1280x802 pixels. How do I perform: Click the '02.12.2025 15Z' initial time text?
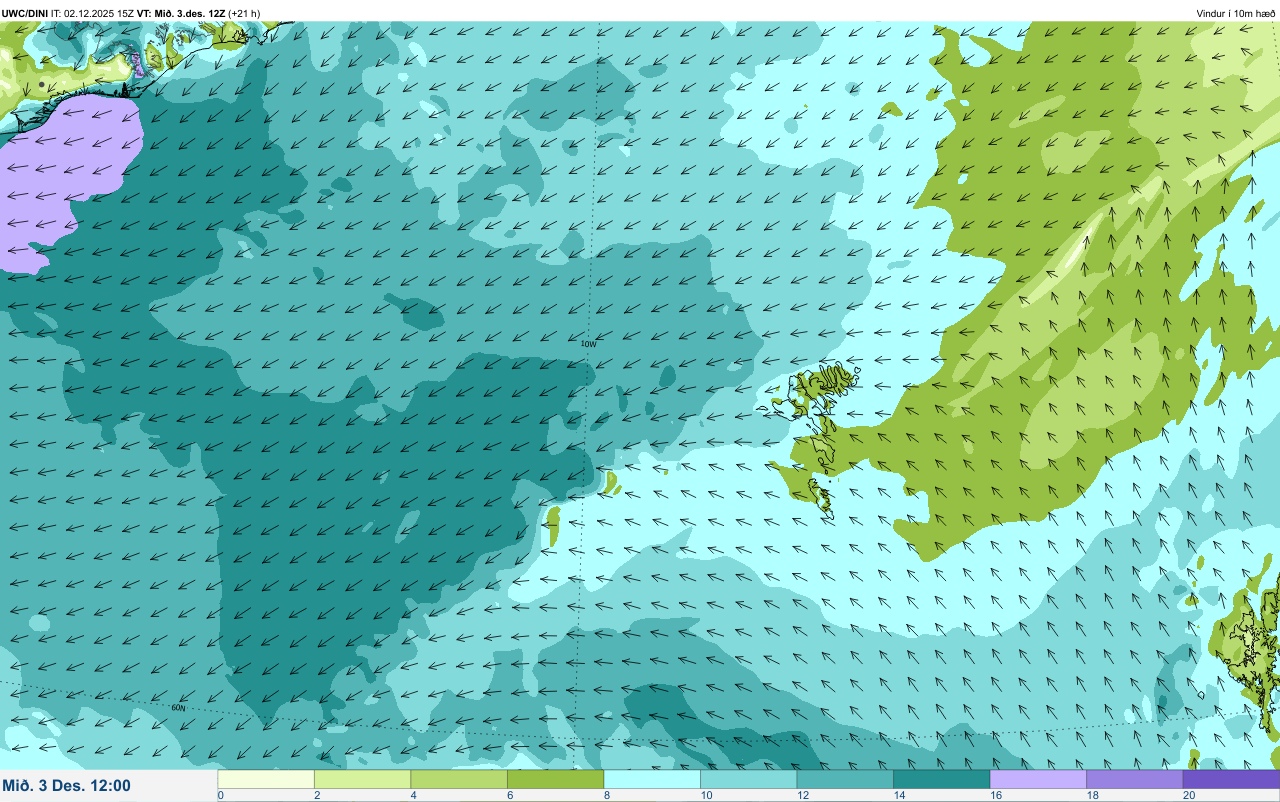click(99, 14)
